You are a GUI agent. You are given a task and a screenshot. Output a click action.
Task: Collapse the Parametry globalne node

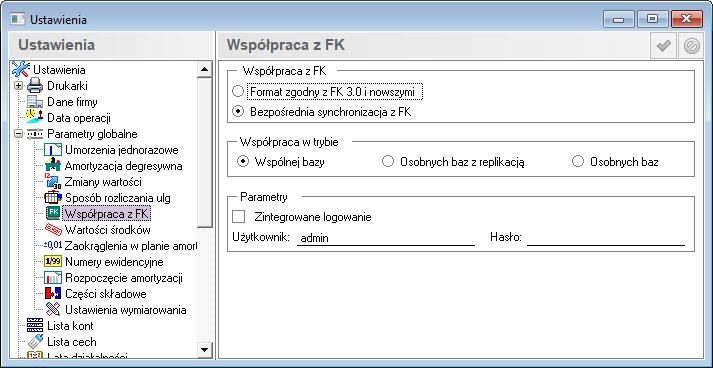[x=18, y=134]
